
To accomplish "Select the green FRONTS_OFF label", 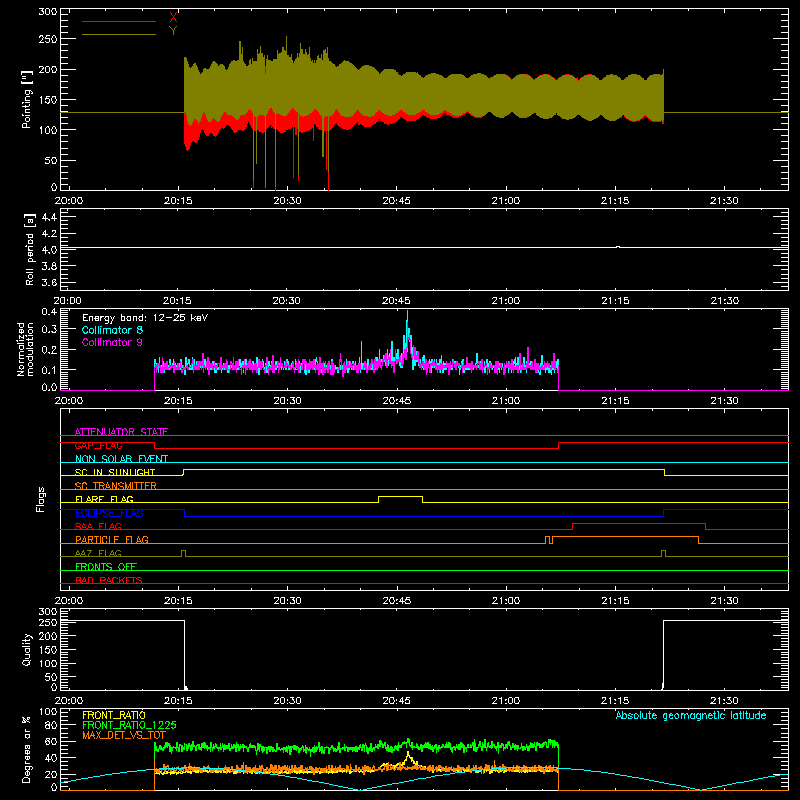I will [x=106, y=566].
